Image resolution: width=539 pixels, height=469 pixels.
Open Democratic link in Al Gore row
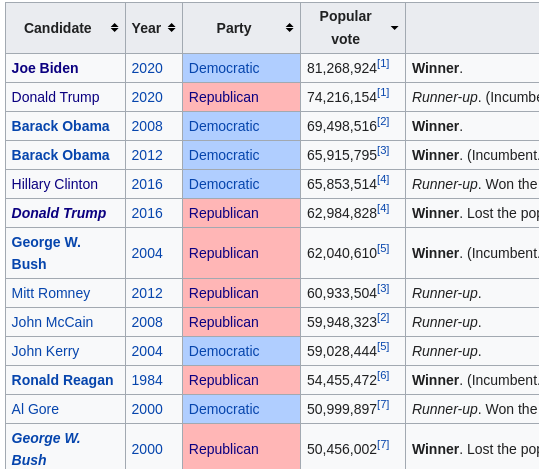224,409
